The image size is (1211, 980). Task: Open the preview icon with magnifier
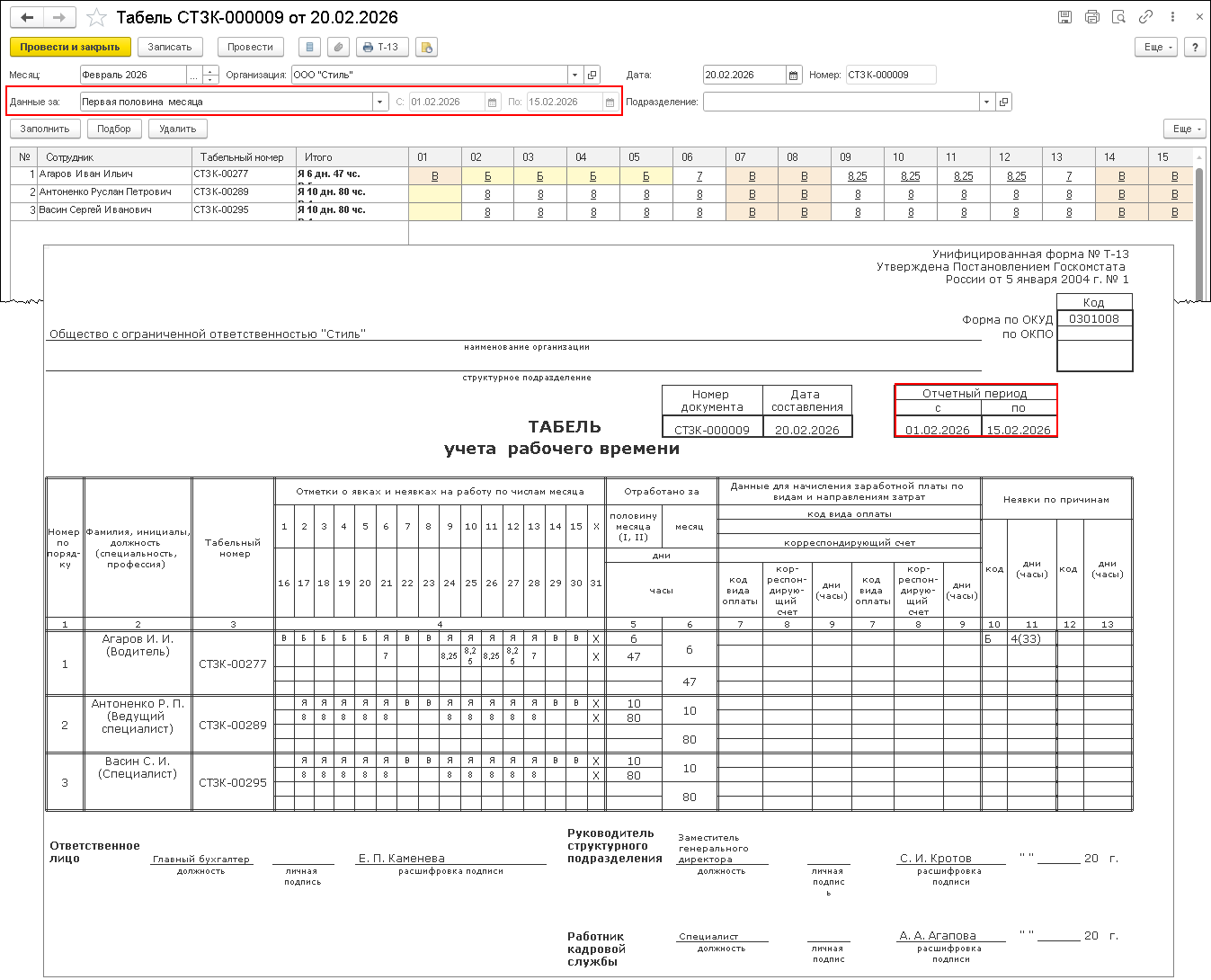pyautogui.click(x=1118, y=17)
